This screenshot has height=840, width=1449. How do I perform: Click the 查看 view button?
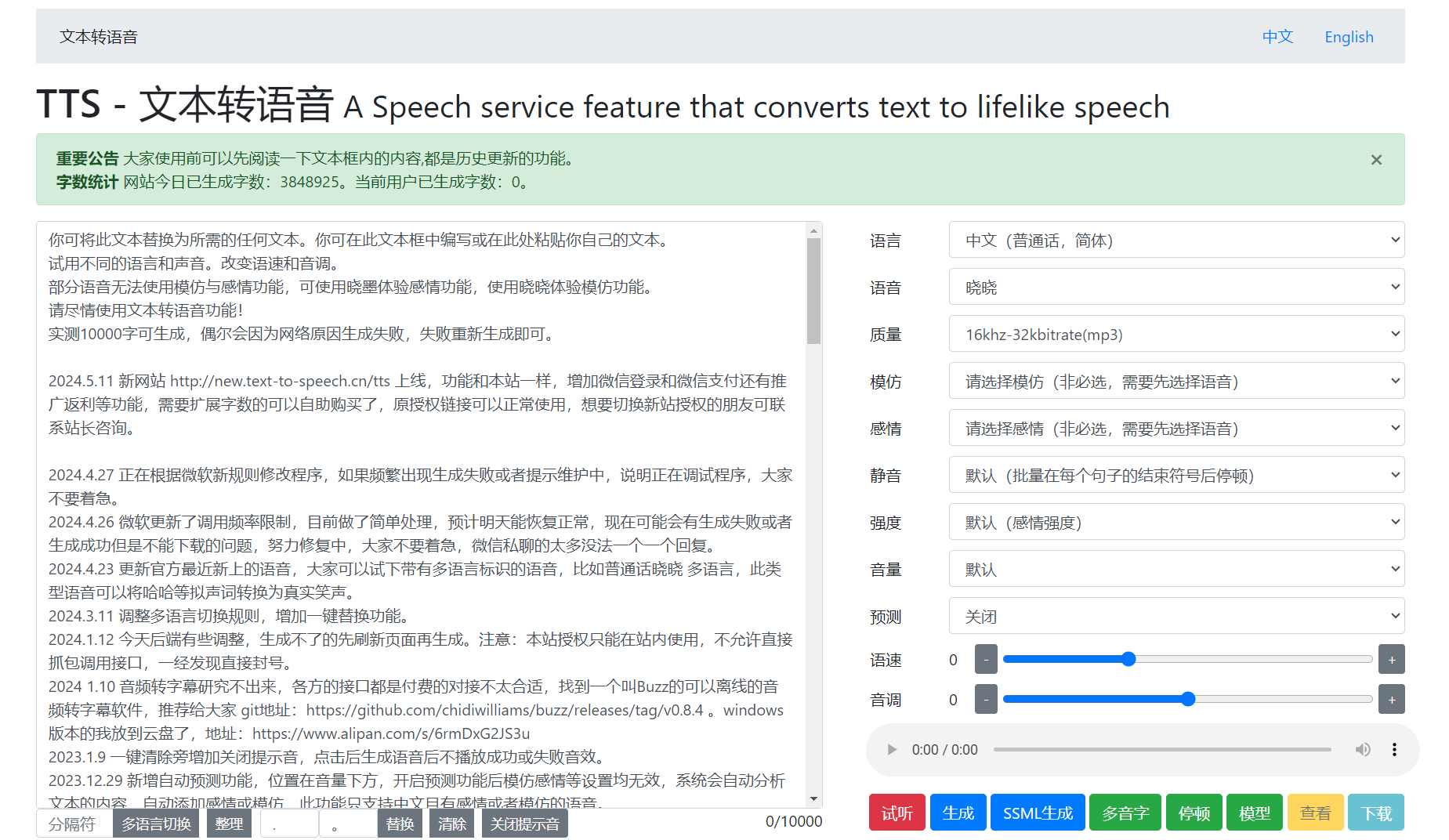pos(1315,813)
